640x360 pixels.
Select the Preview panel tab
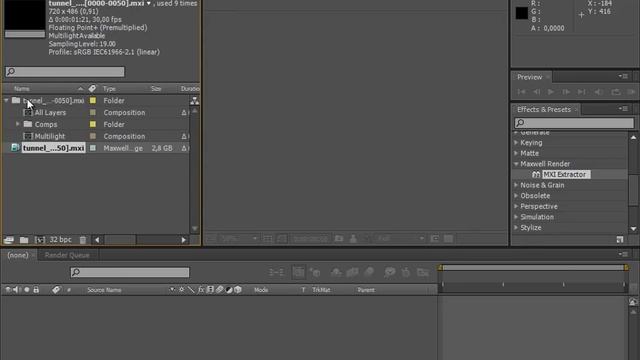click(x=529, y=77)
